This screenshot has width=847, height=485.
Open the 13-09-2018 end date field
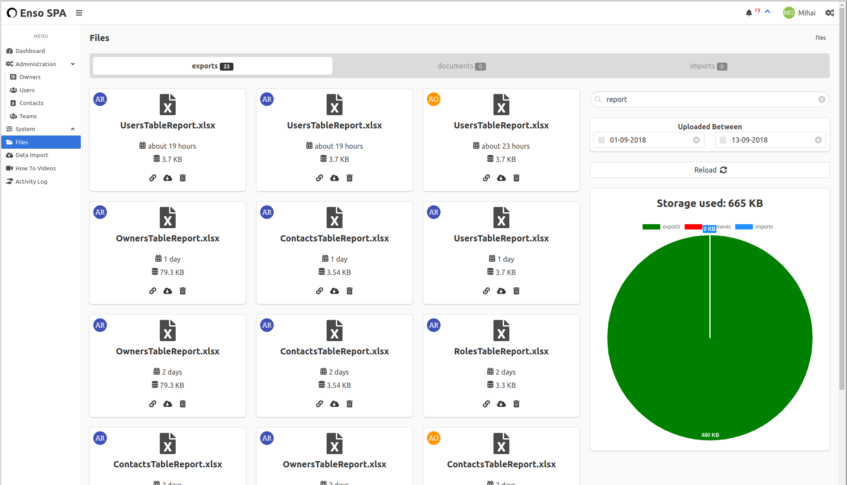coord(771,140)
